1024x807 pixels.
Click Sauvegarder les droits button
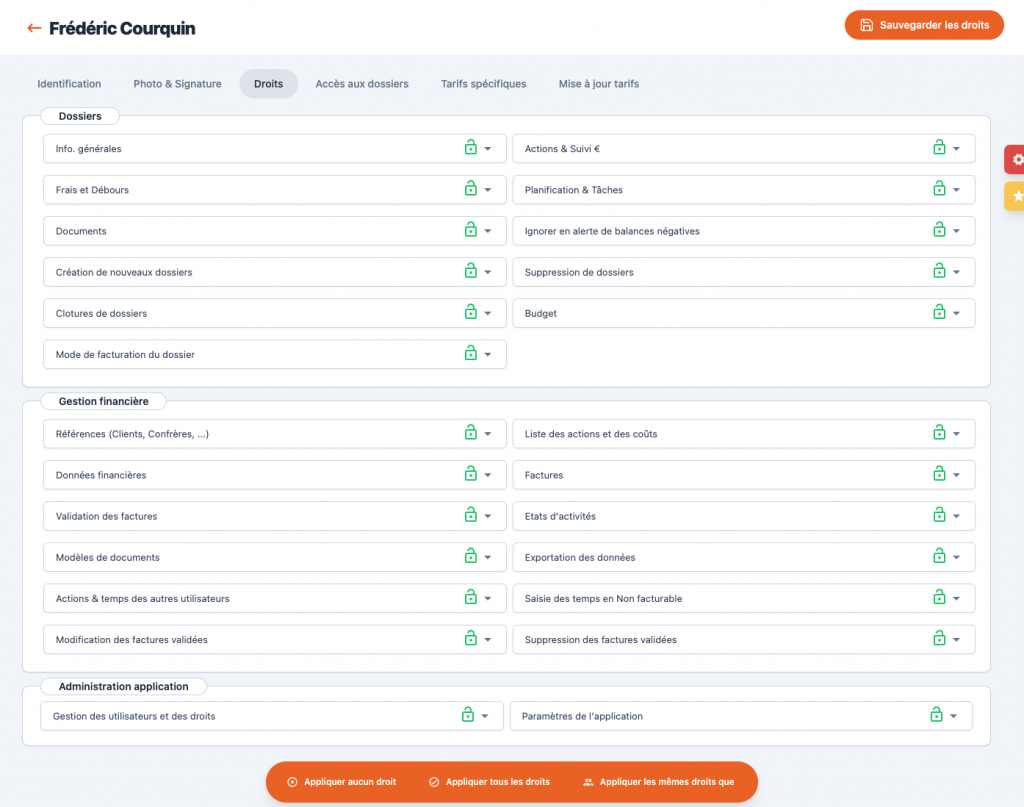tap(923, 25)
